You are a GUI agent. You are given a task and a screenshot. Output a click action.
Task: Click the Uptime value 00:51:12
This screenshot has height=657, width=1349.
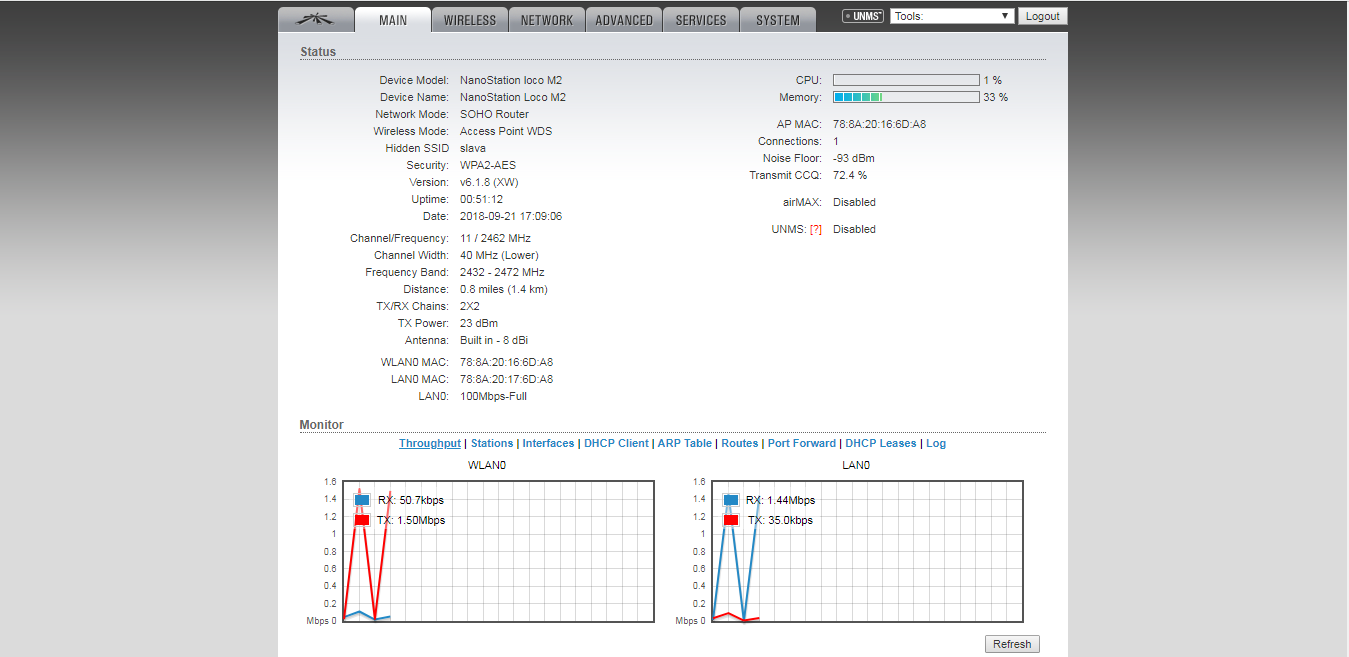tap(482, 199)
